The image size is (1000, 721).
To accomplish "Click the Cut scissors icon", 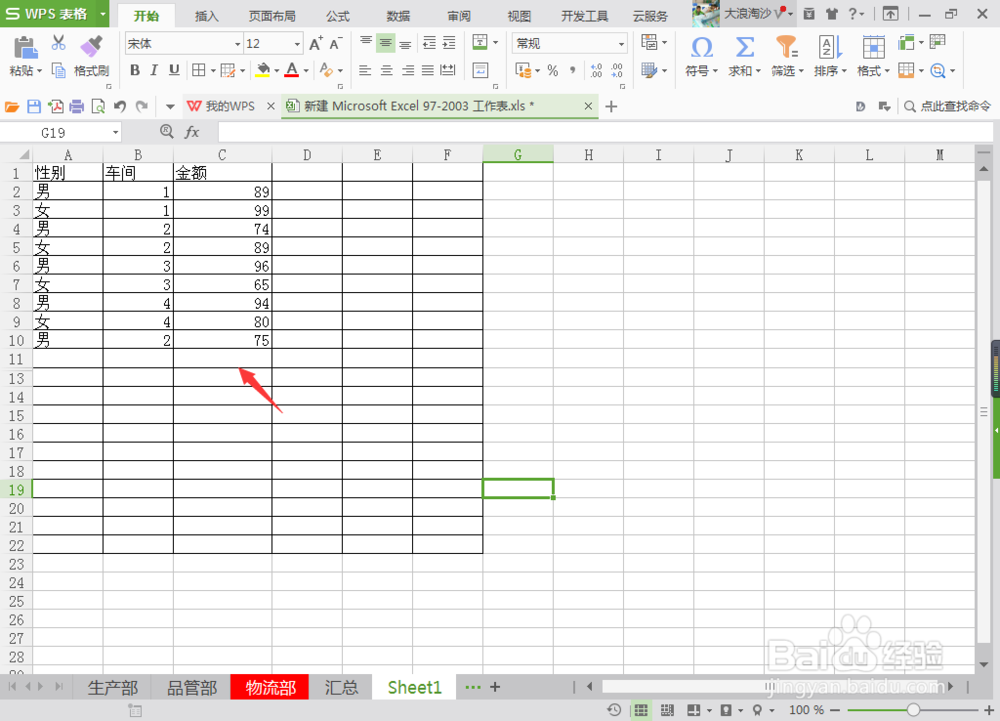I will click(x=59, y=43).
